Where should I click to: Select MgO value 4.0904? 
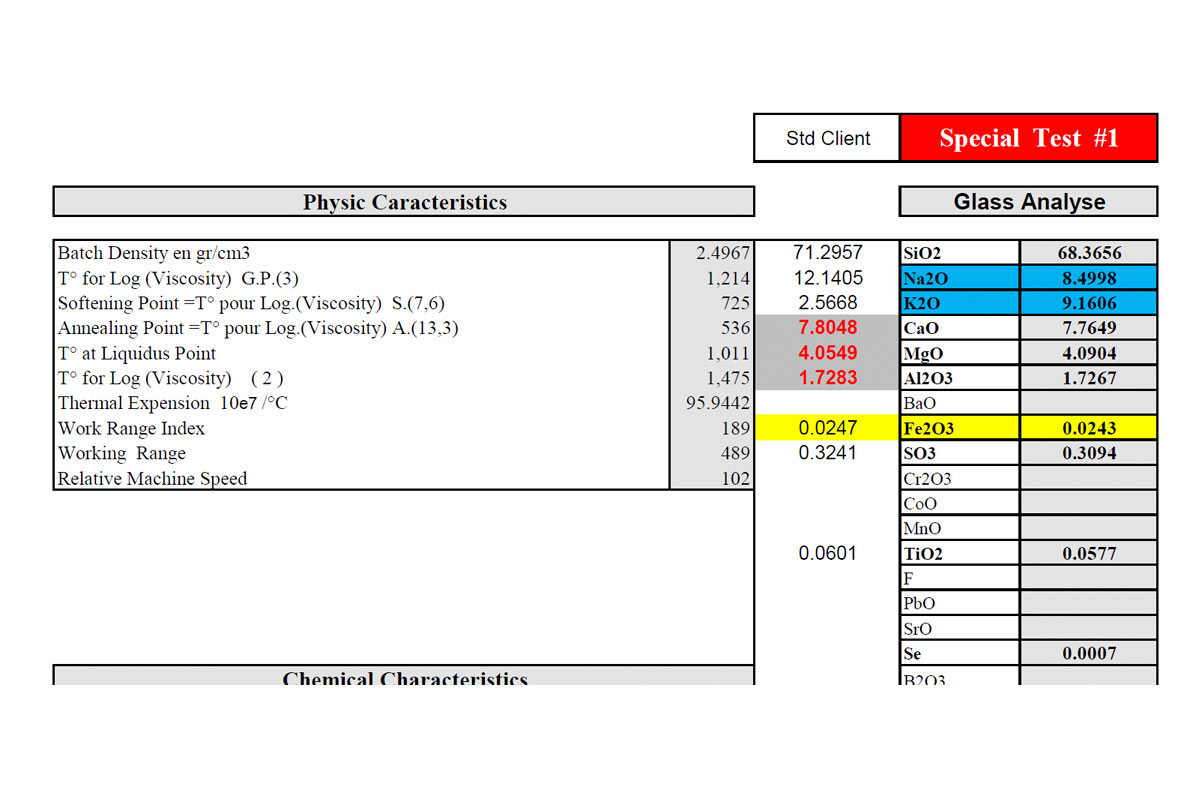tap(1089, 353)
